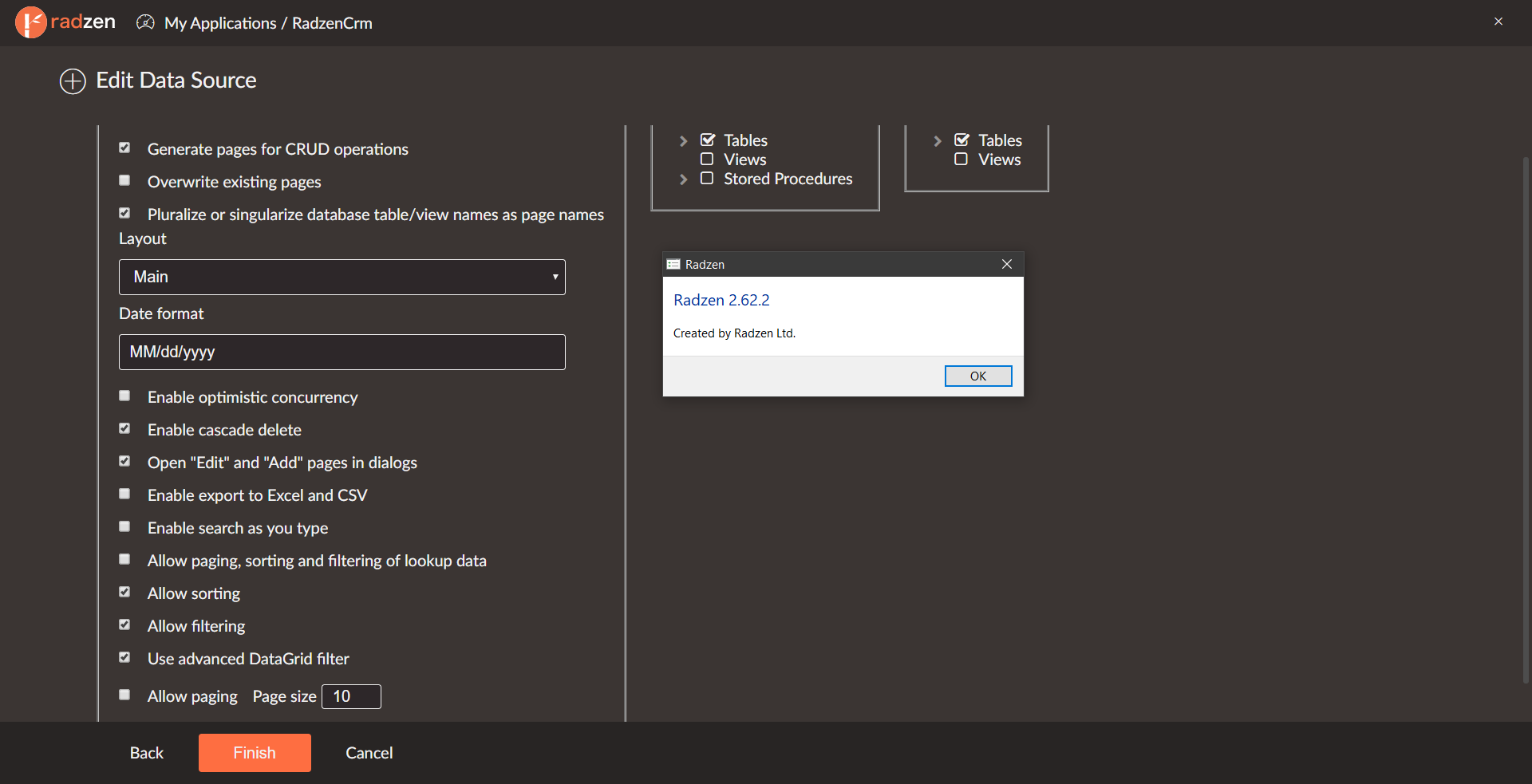The width and height of the screenshot is (1532, 784).
Task: Click the My Applications breadcrumb link
Action: [220, 23]
